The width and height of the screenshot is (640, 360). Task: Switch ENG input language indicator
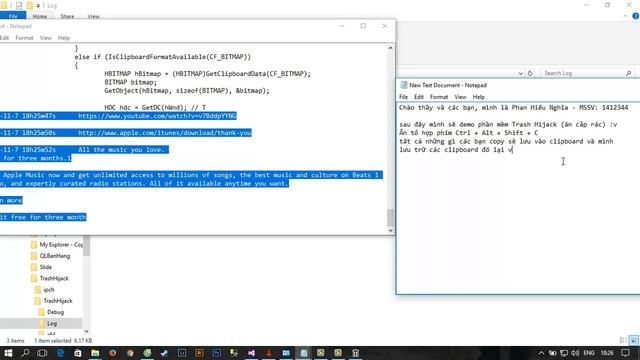589,353
